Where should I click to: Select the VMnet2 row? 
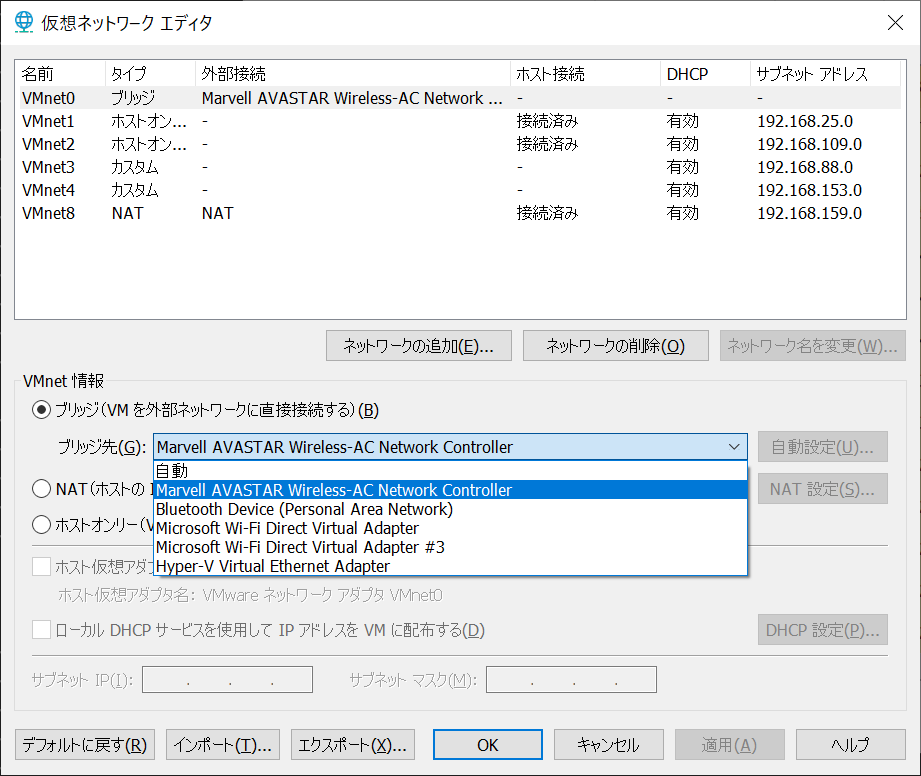(460, 144)
